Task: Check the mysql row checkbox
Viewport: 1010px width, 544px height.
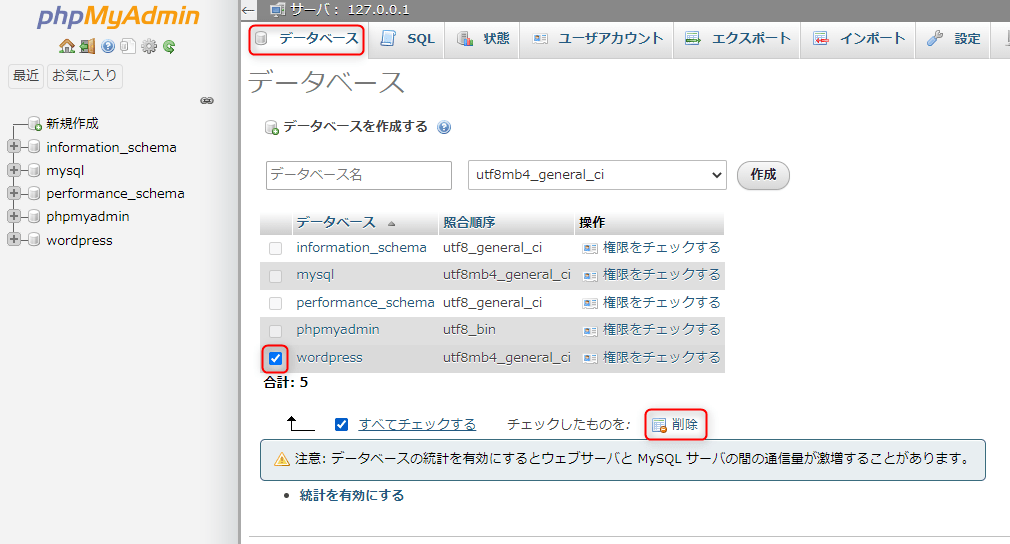Action: 276,276
